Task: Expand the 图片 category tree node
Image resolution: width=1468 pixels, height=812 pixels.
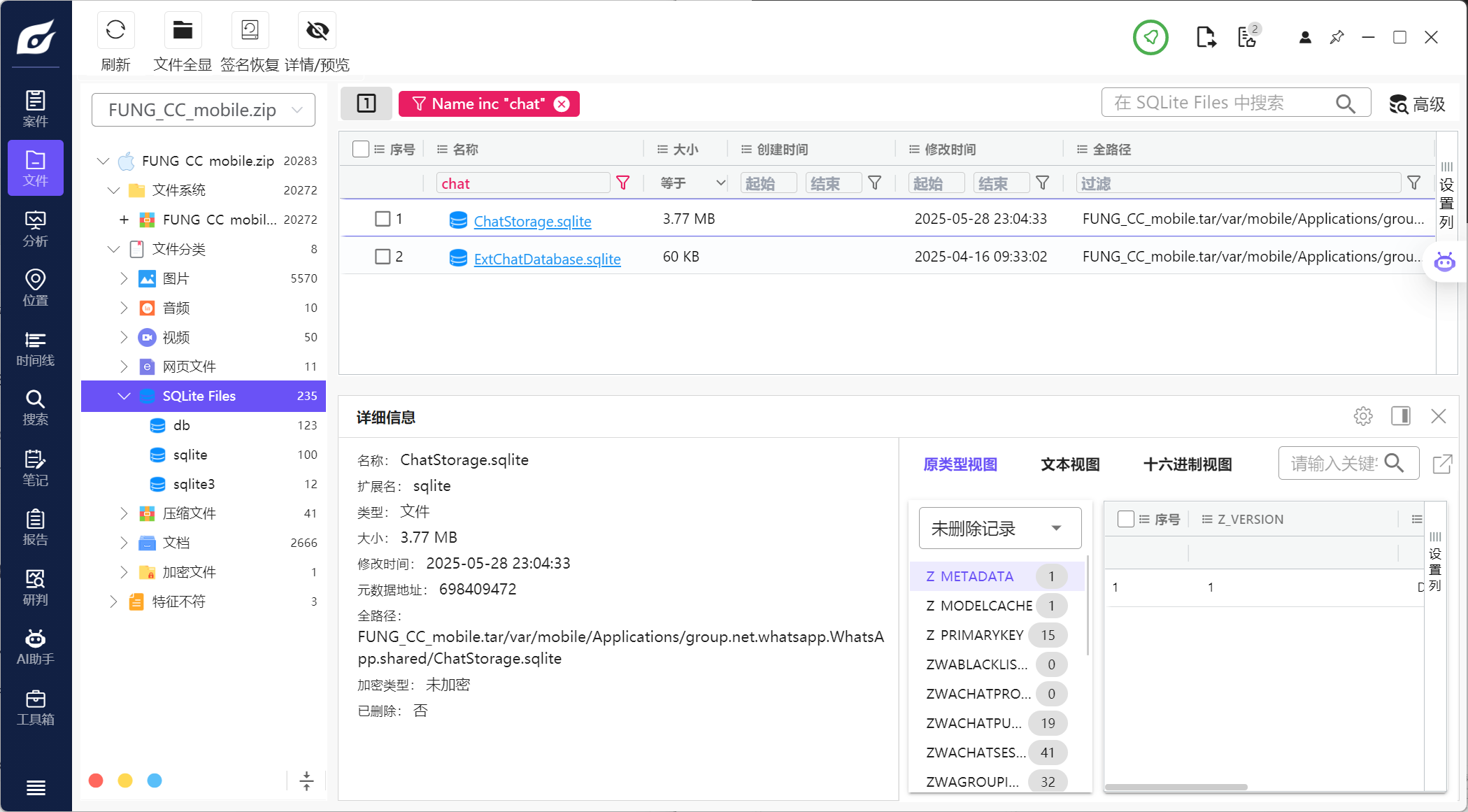Action: pyautogui.click(x=124, y=278)
